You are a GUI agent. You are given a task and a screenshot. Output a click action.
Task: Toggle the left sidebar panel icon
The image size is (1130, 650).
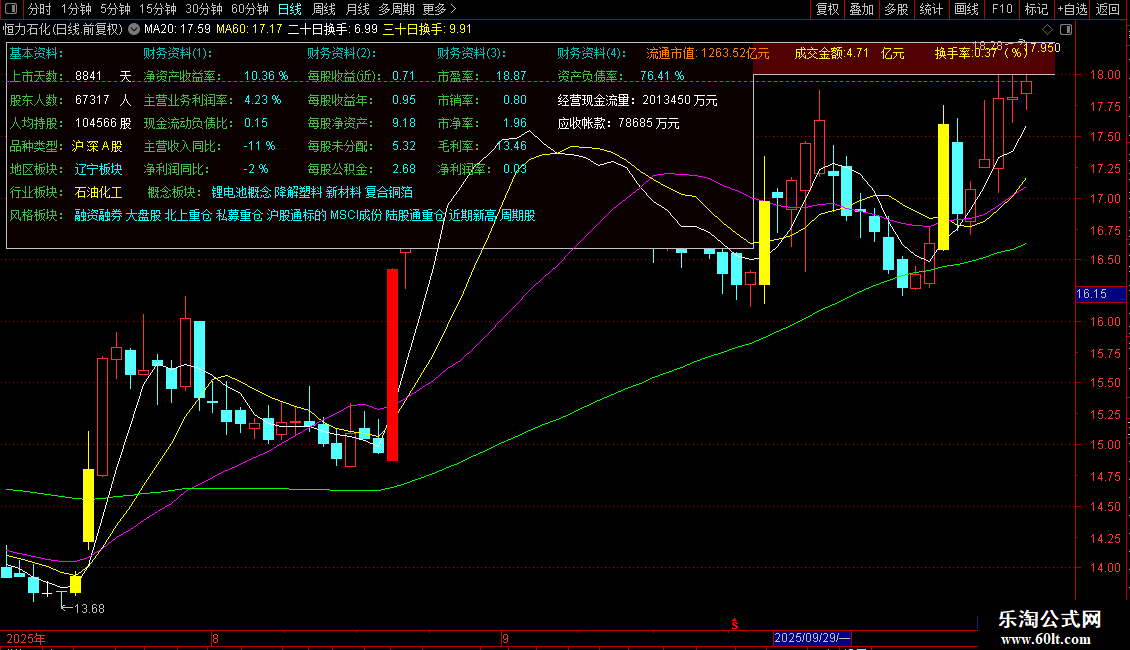pos(11,9)
